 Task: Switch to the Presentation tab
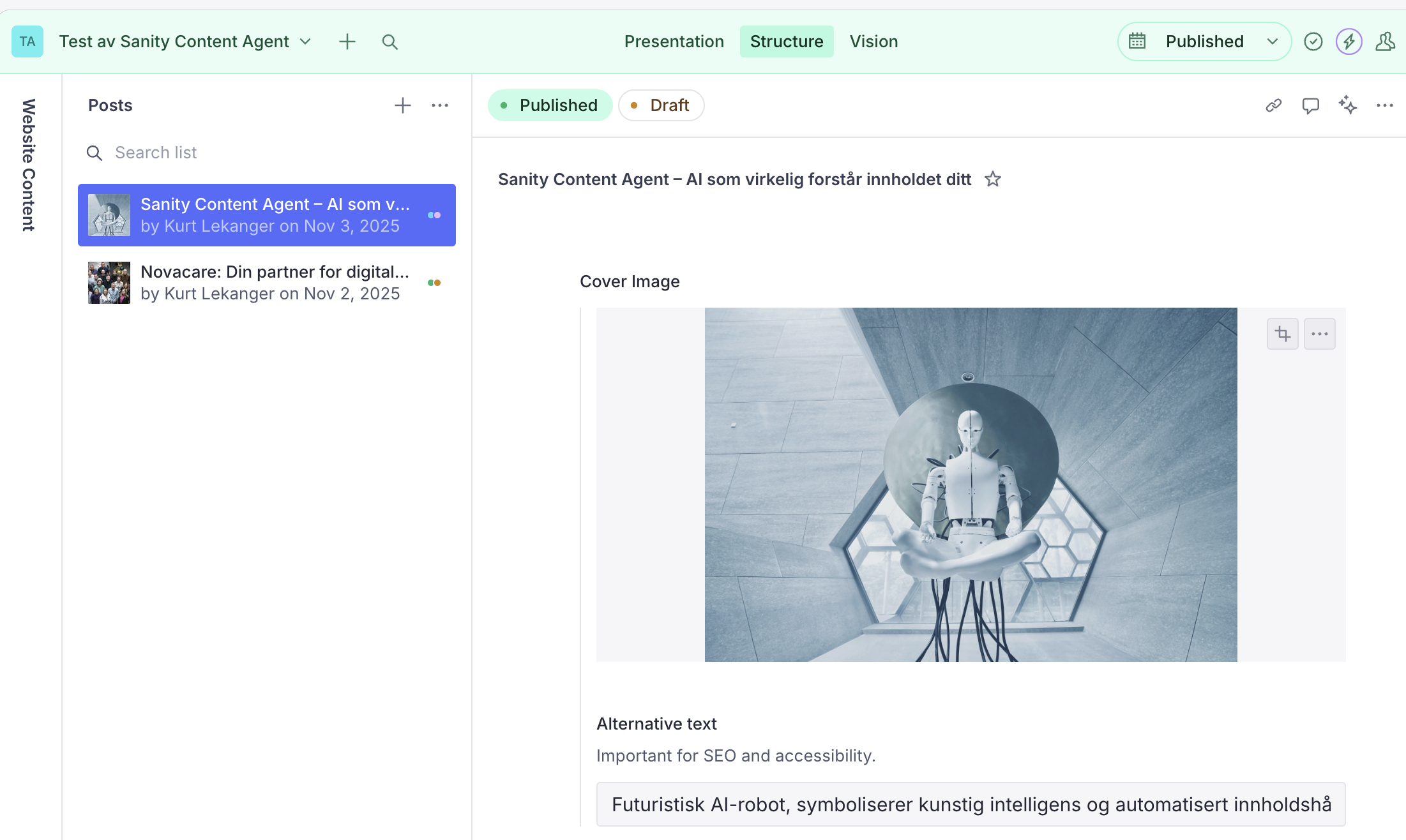click(x=674, y=42)
